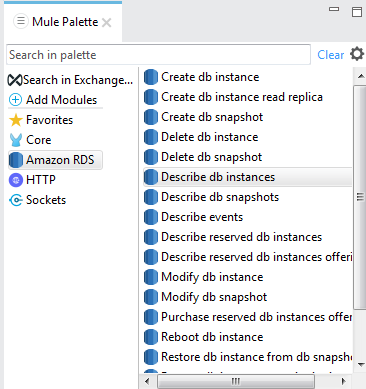366x389 pixels.
Task: Focus the Search in palette field
Action: 158,55
